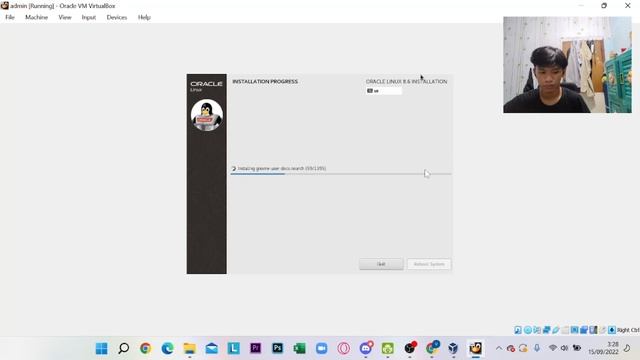Open VirtualBox Manager cube icon on taskbar

pos(453,348)
